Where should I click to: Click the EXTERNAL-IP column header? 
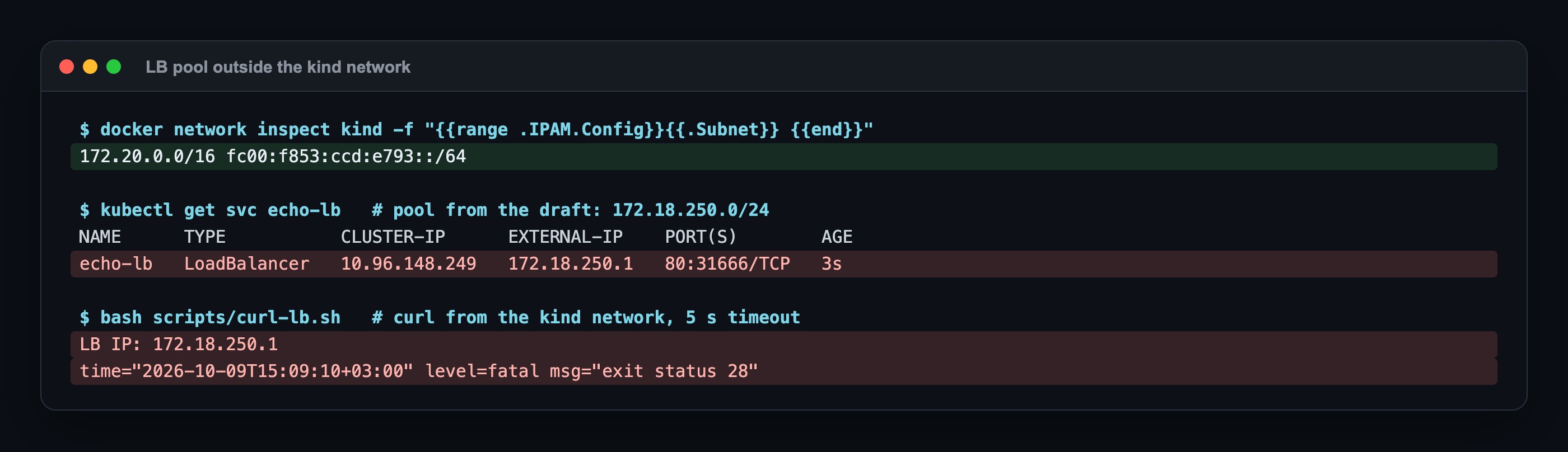pos(566,237)
